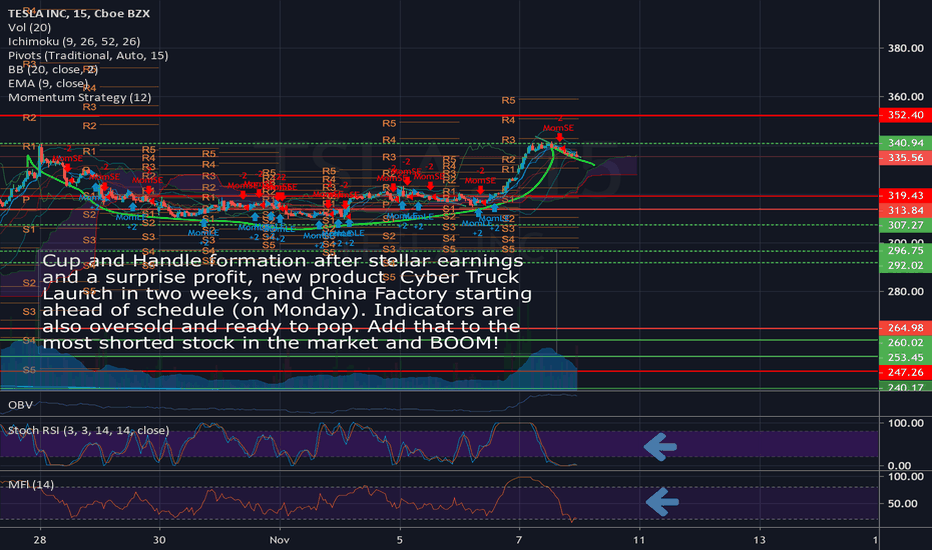932x550 pixels.
Task: Click the OBV pane label
Action: (20, 405)
